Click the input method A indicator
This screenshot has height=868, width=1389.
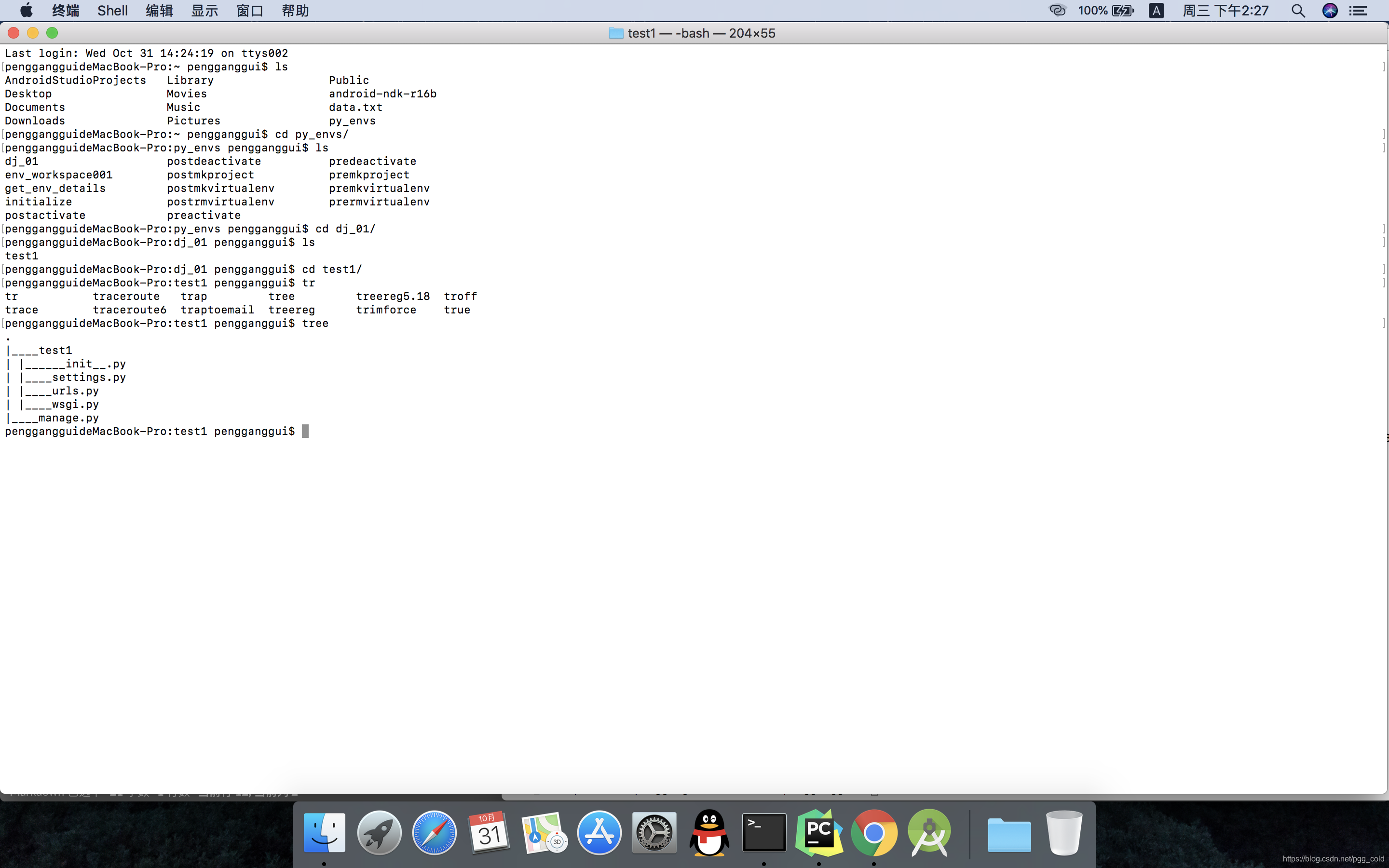click(x=1156, y=10)
